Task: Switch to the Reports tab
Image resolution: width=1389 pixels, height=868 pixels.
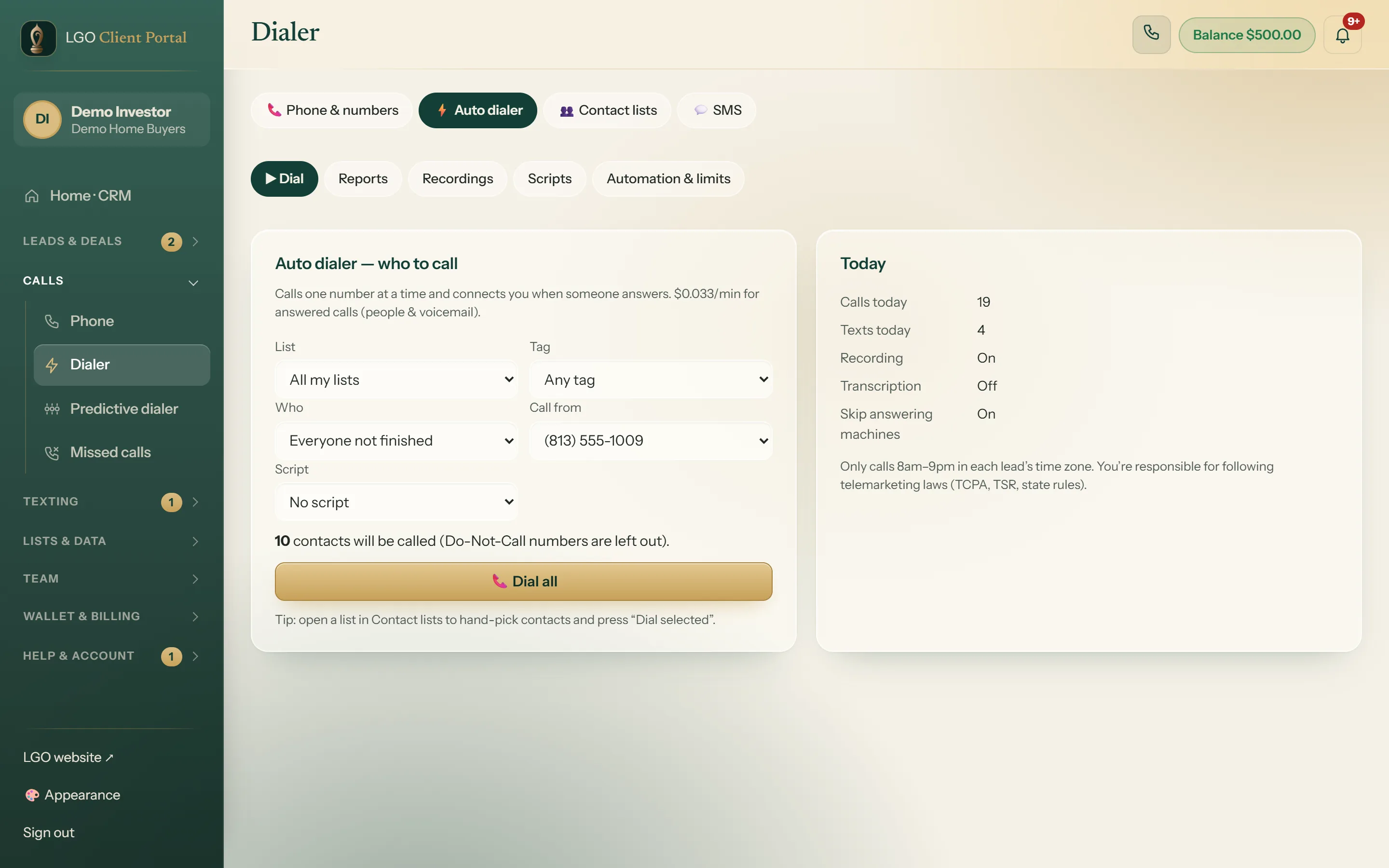Action: [x=363, y=179]
